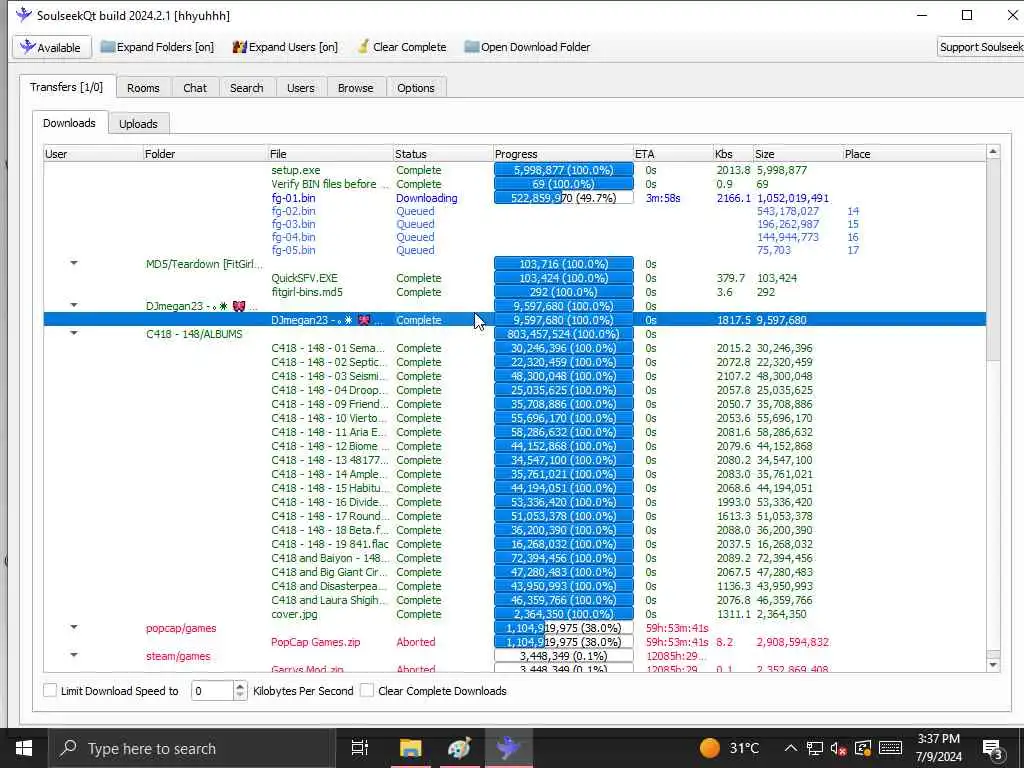
Task: Enable Clear Complete Downloads checkbox
Action: click(x=367, y=690)
